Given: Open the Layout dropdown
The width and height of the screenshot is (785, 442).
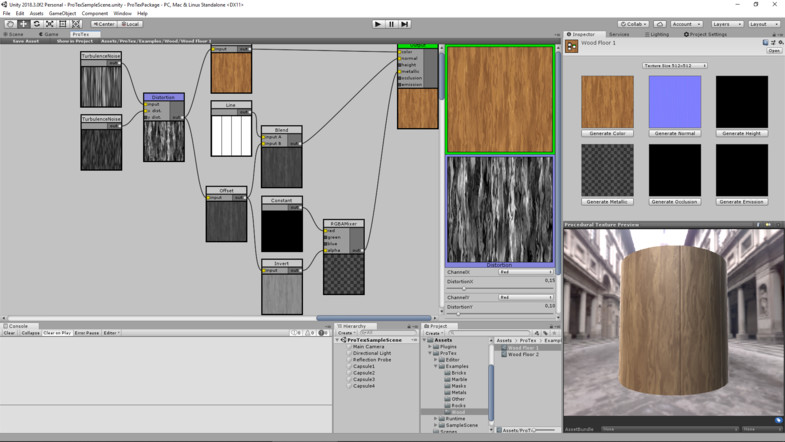Looking at the screenshot, I should pyautogui.click(x=763, y=24).
